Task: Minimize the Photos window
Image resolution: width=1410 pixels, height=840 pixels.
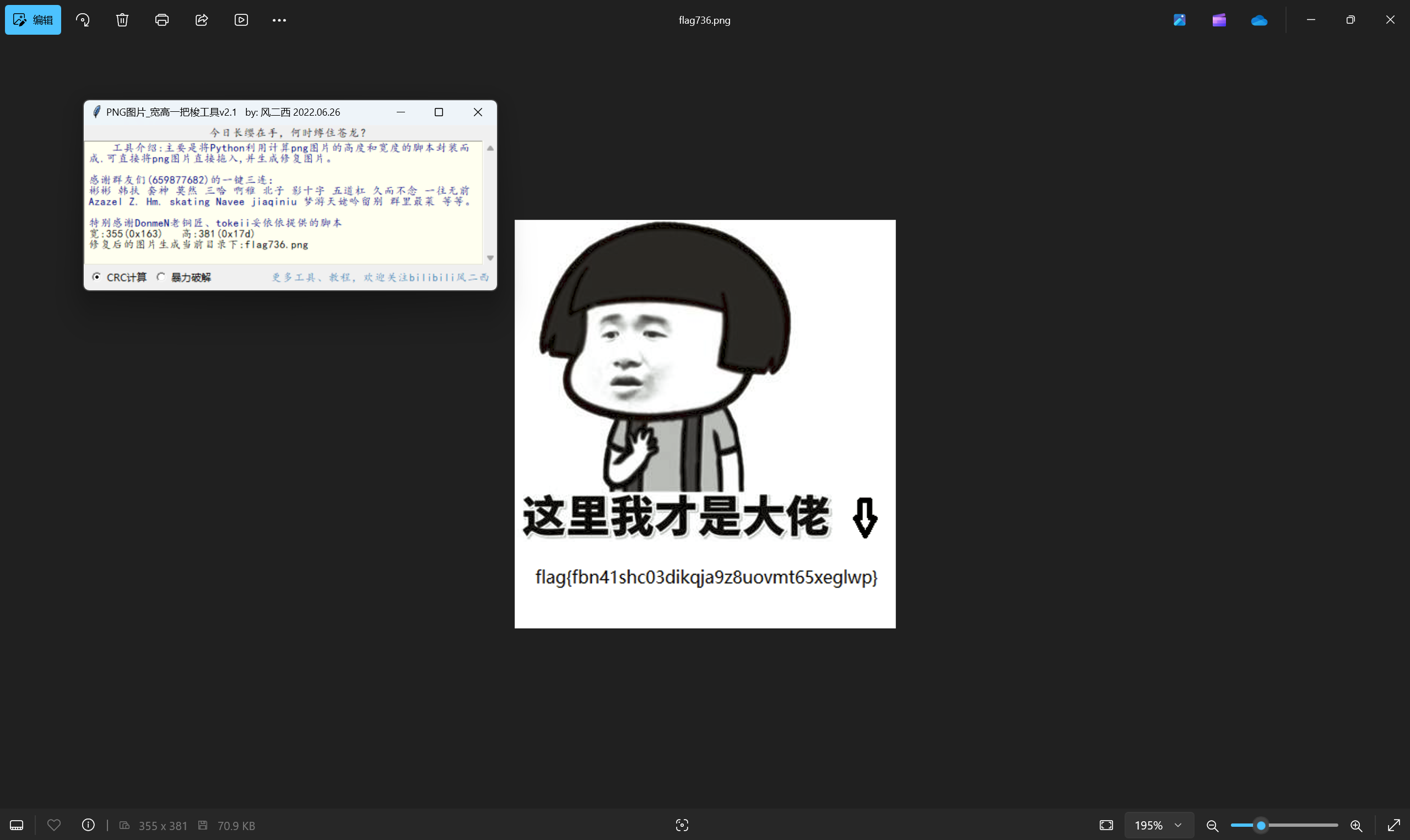Action: tap(1311, 20)
